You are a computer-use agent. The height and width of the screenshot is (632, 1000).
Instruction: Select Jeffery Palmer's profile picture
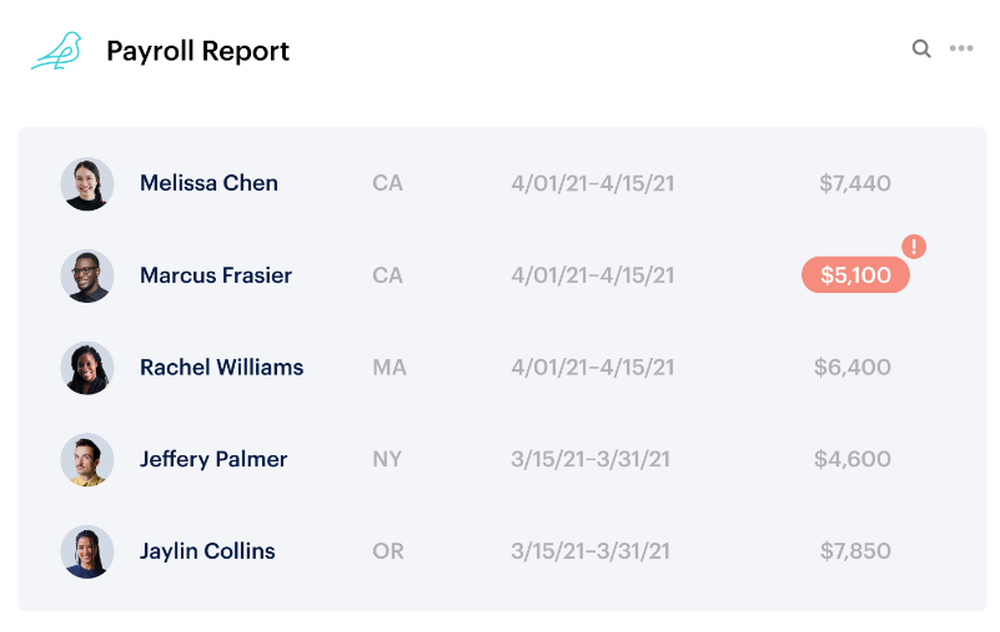[87, 459]
